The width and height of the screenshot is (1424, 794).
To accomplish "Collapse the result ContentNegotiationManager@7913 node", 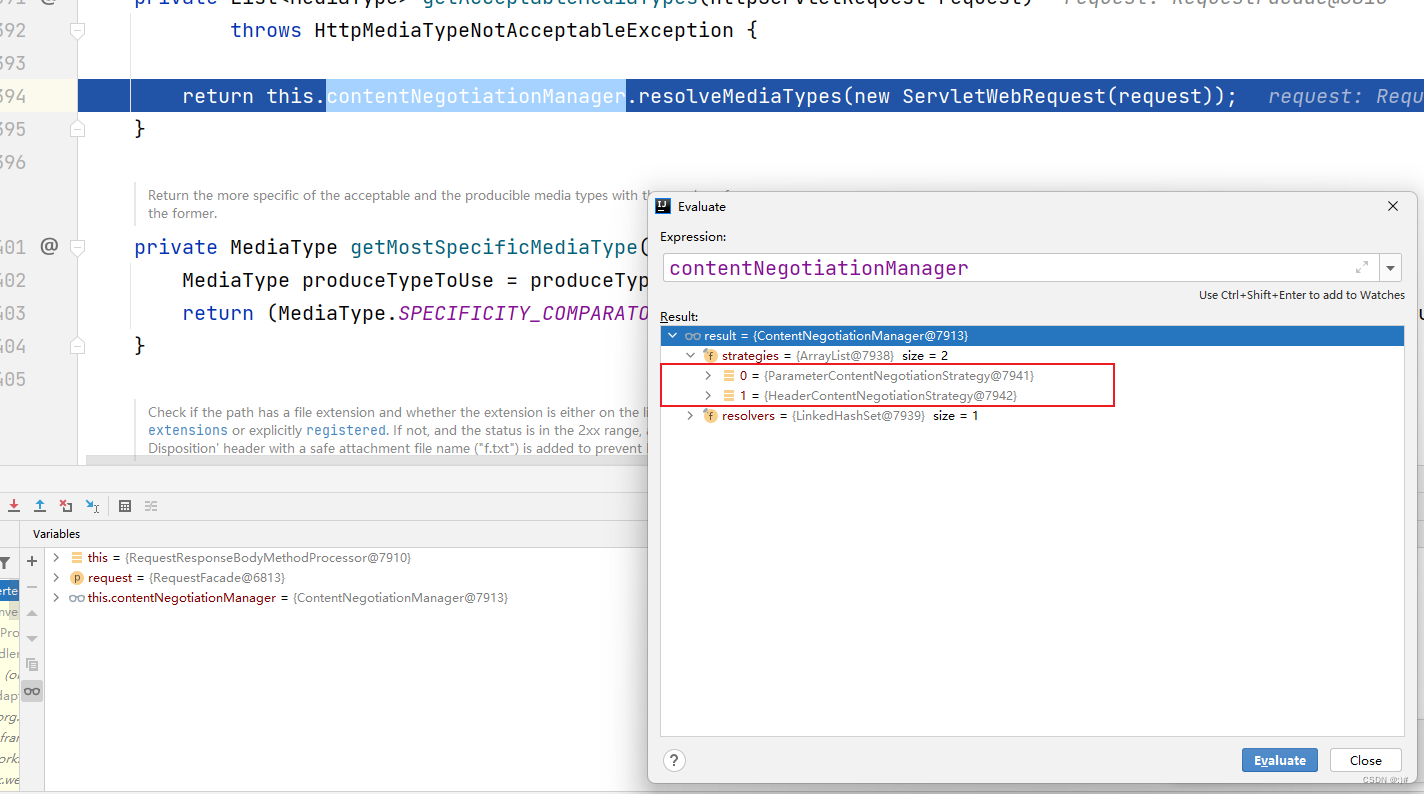I will 673,336.
